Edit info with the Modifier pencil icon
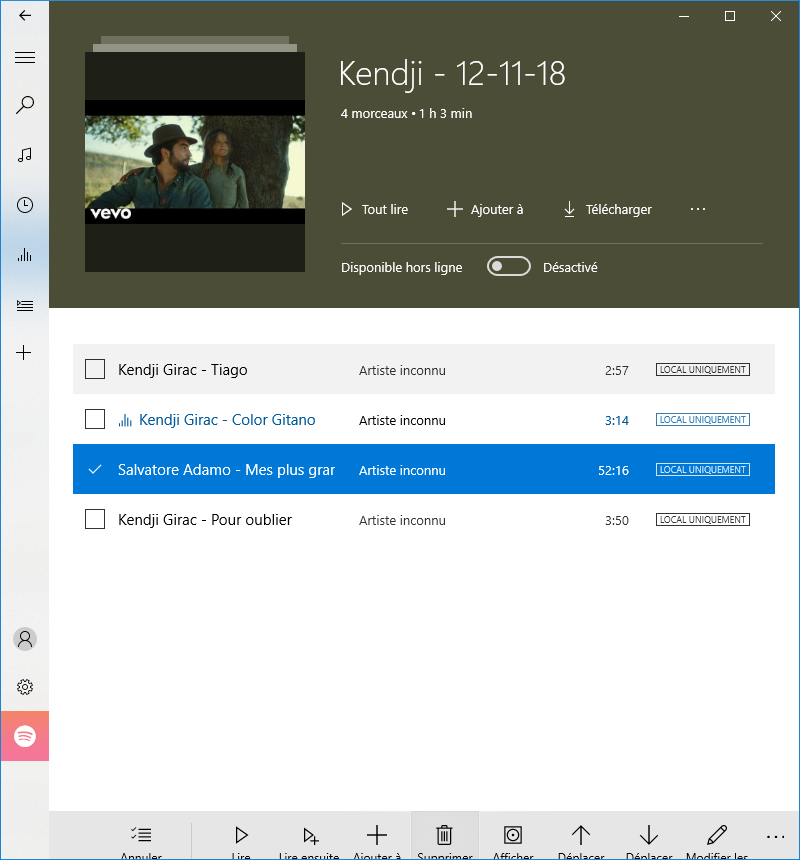800x860 pixels. [x=717, y=835]
